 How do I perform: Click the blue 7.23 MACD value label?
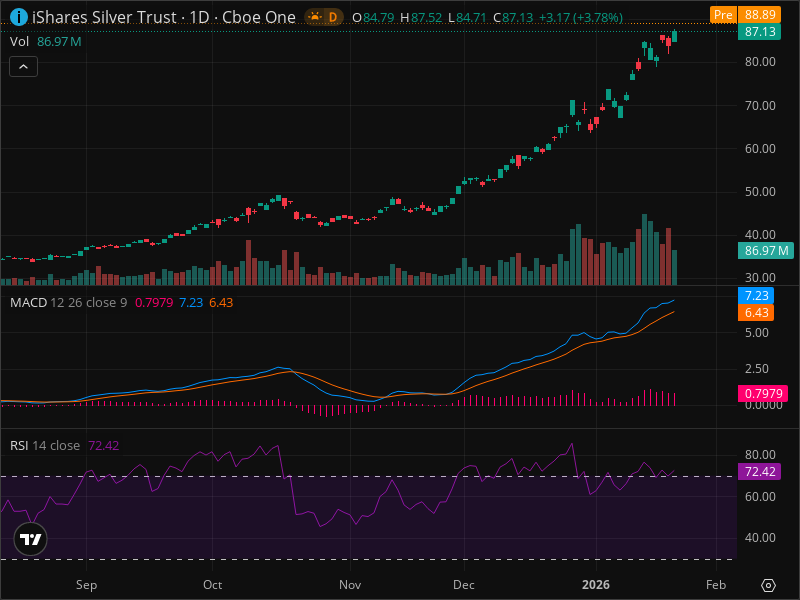click(756, 295)
